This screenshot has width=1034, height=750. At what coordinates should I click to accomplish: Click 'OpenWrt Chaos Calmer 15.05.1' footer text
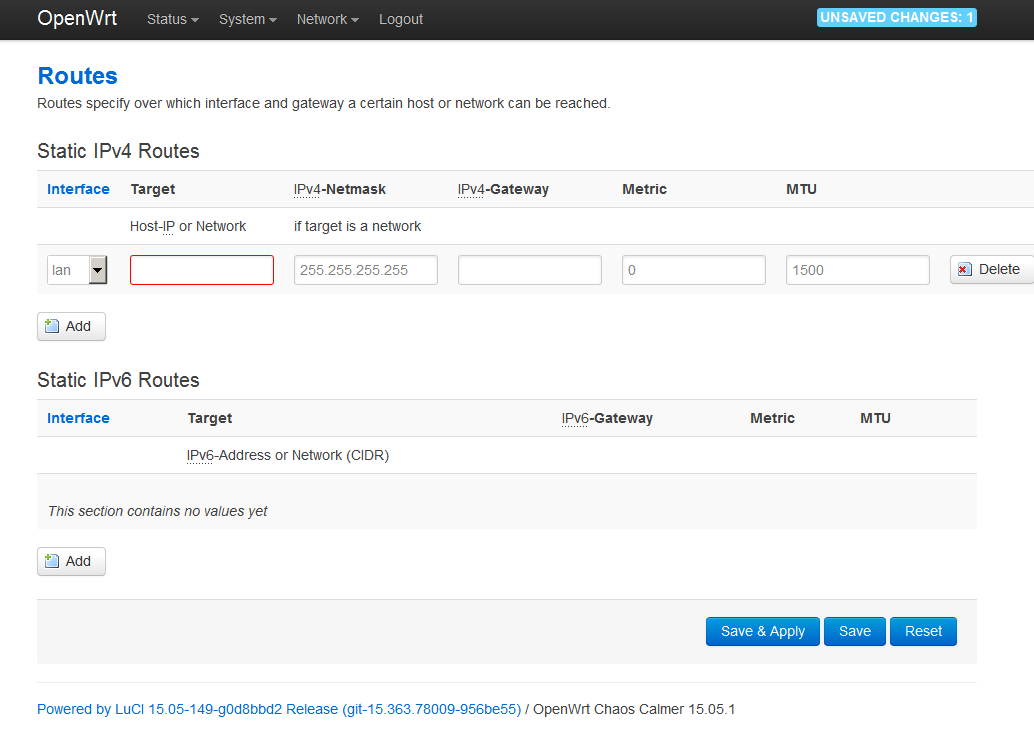pyautogui.click(x=634, y=709)
